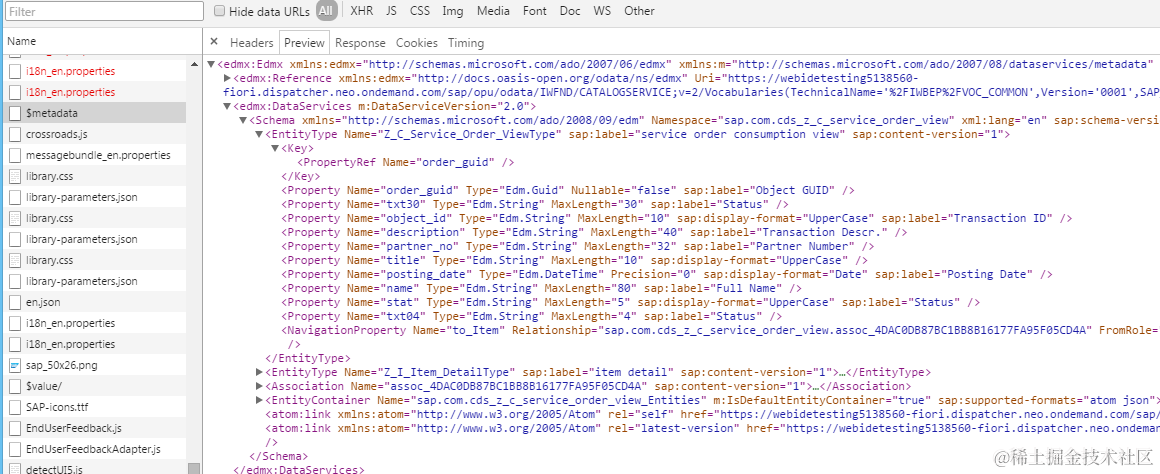
Task: Expand the edmx:Reference node
Action: click(x=228, y=78)
